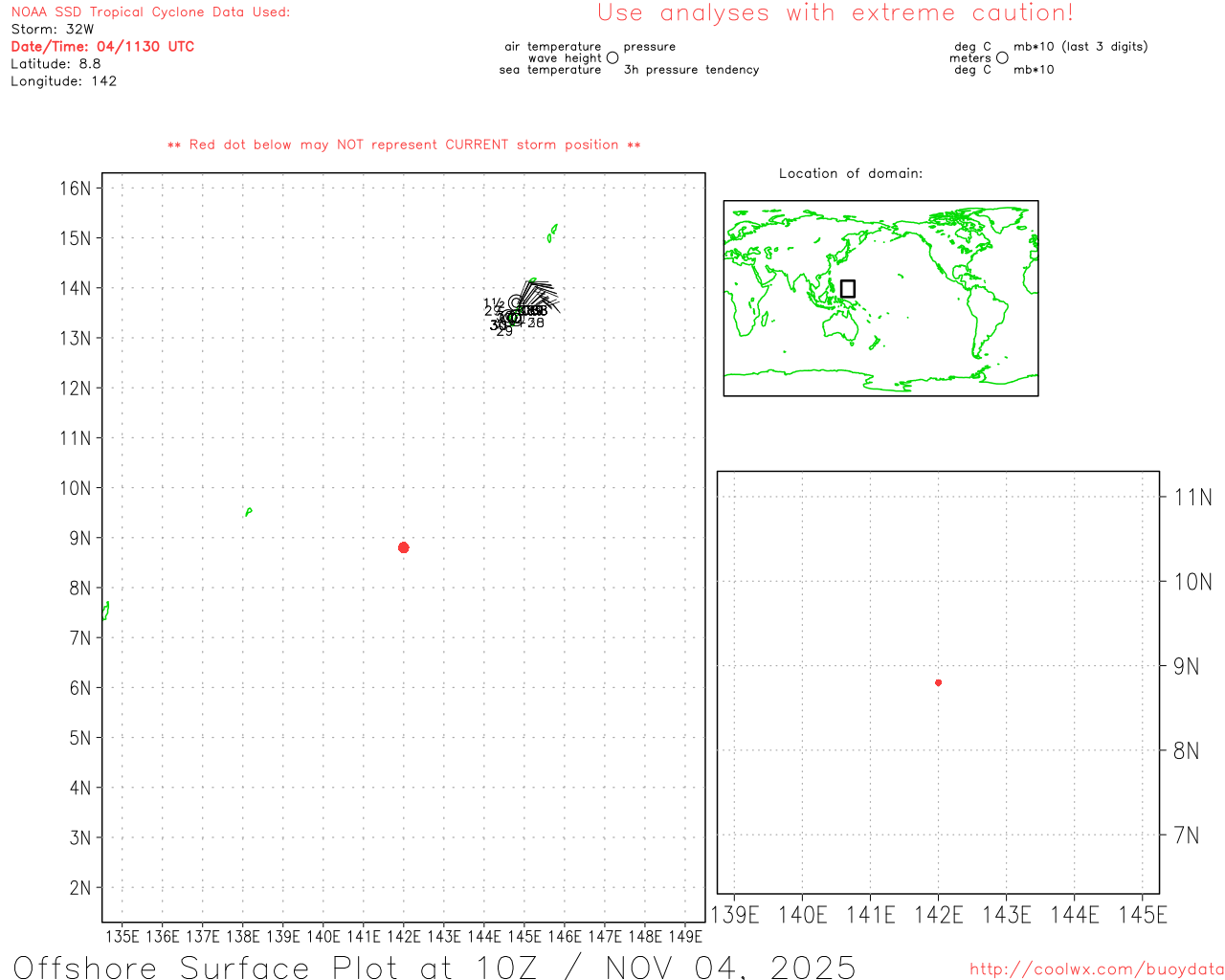This screenshot has height=980, width=1225.
Task: Click the large red storm dot on main map
Action: coord(404,547)
